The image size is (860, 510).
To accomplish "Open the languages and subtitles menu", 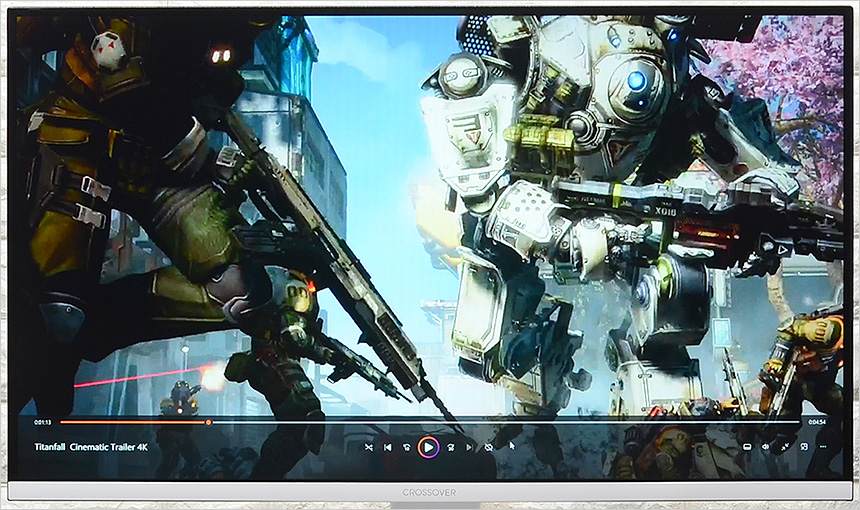I will 747,447.
